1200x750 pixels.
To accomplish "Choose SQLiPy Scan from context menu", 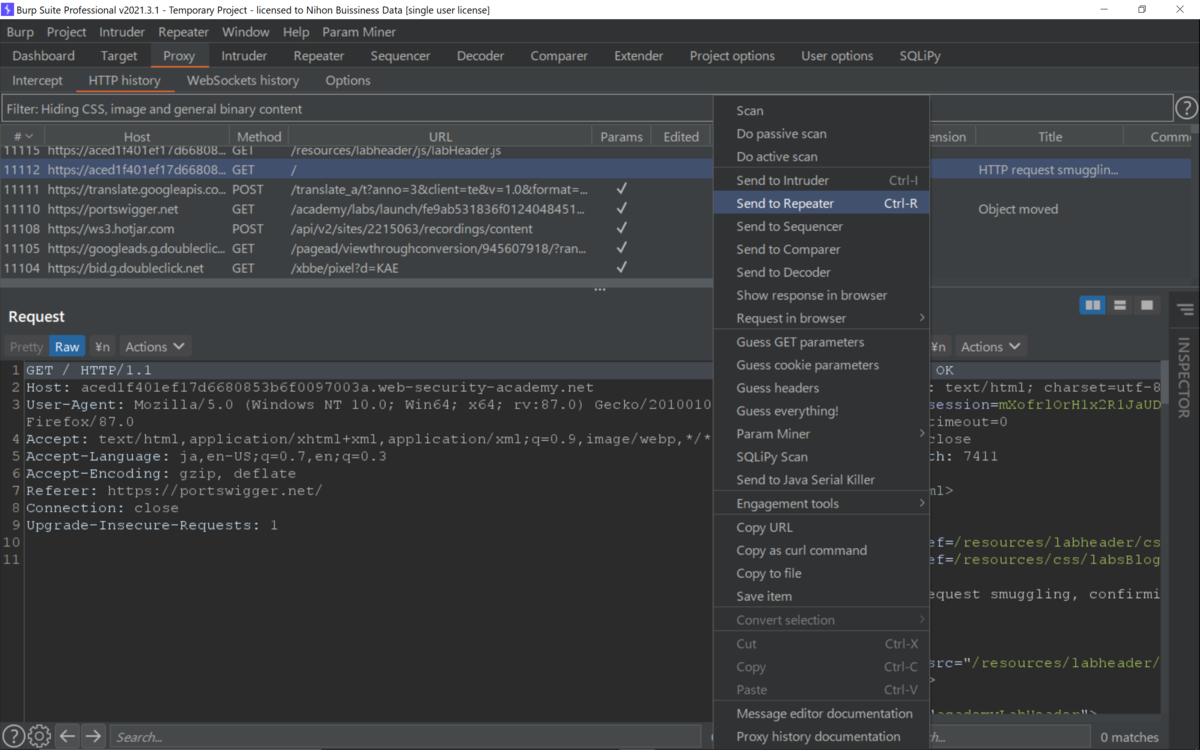I will [822, 457].
